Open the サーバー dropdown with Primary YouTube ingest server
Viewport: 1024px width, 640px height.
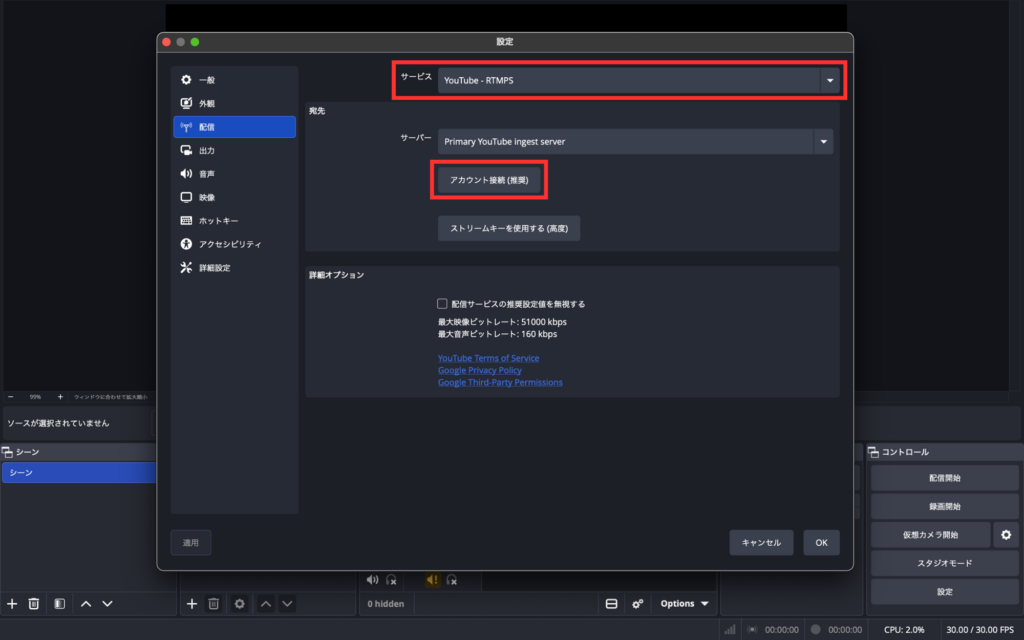[635, 142]
